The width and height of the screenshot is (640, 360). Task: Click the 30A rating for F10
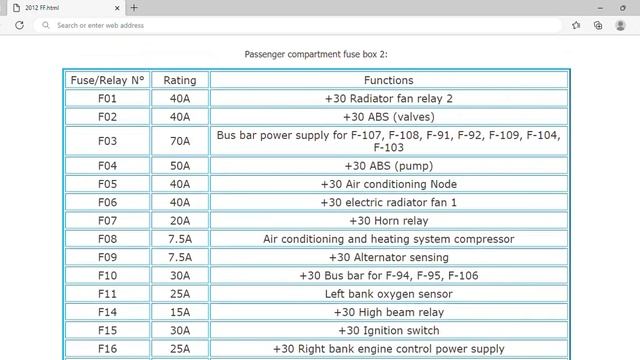point(180,276)
